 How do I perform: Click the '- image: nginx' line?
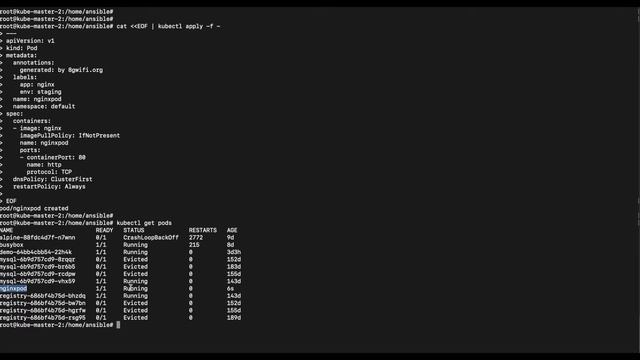pyautogui.click(x=37, y=128)
